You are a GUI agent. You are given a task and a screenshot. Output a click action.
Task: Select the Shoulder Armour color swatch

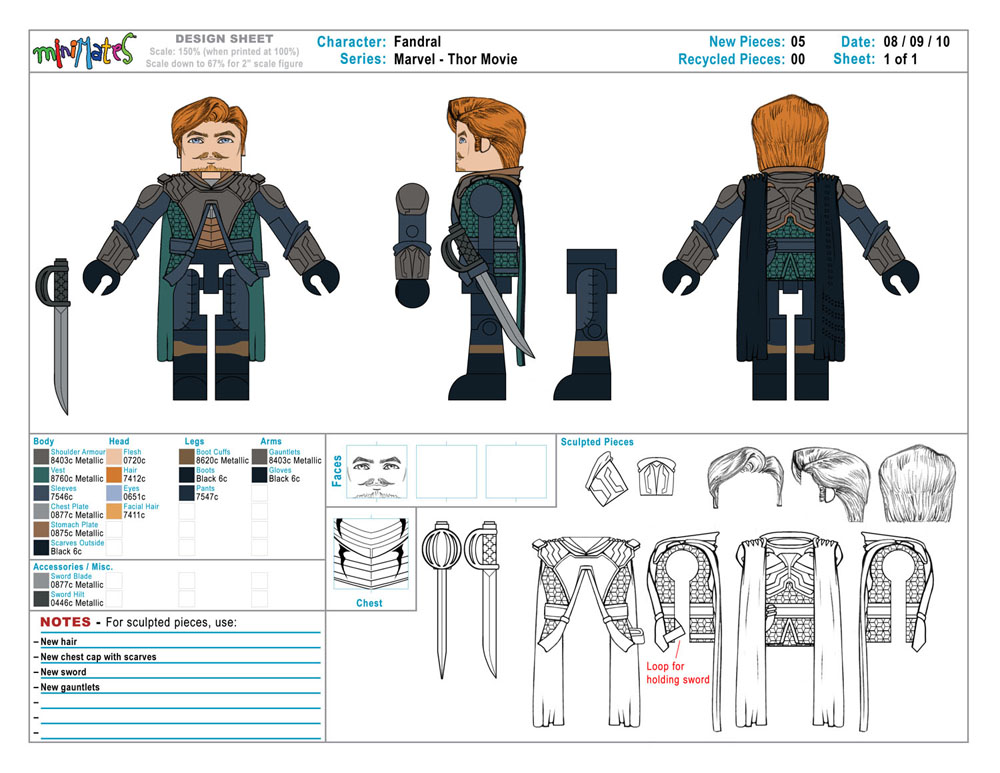41,457
